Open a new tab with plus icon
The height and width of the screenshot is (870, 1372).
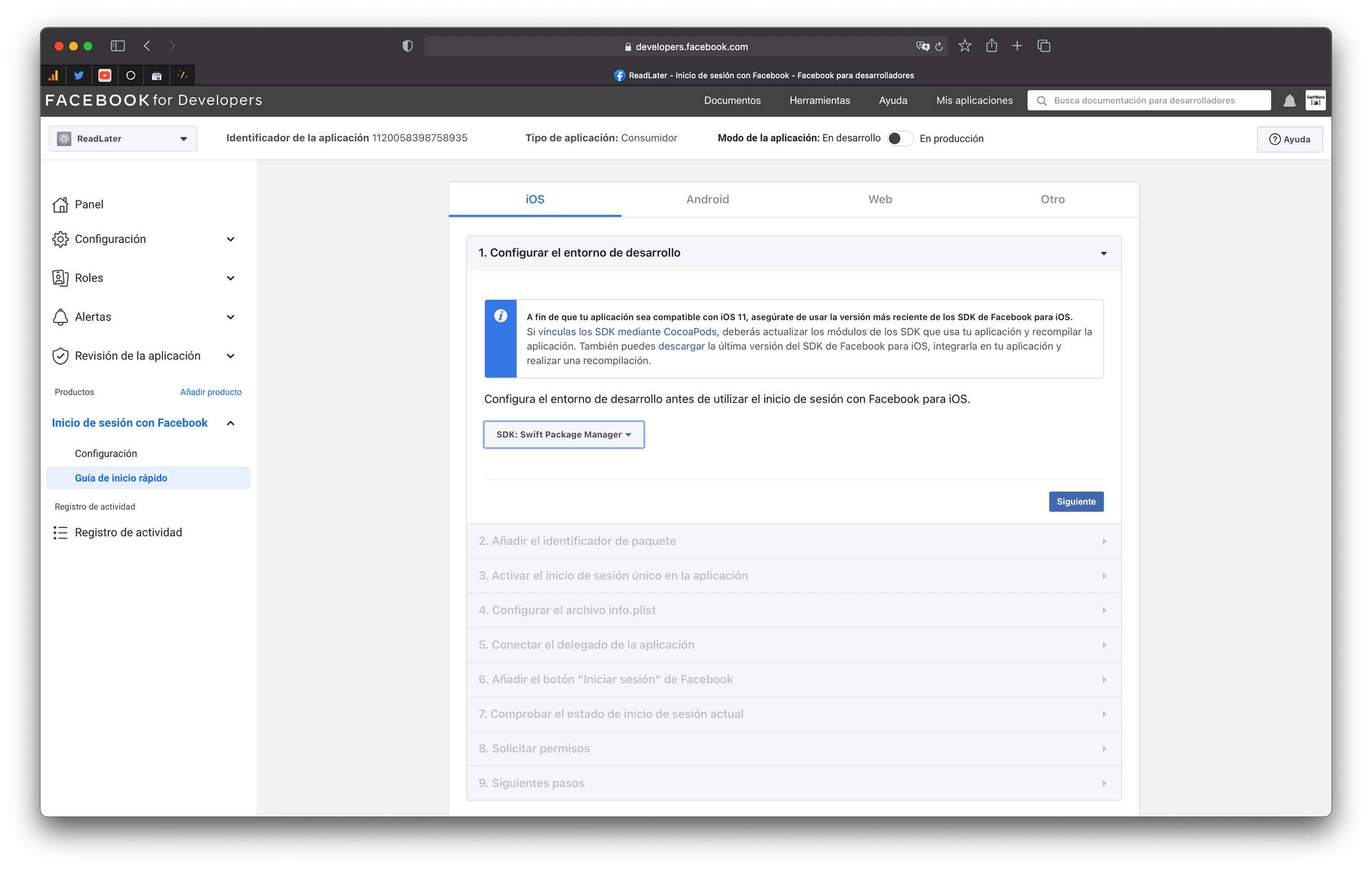[x=1017, y=46]
